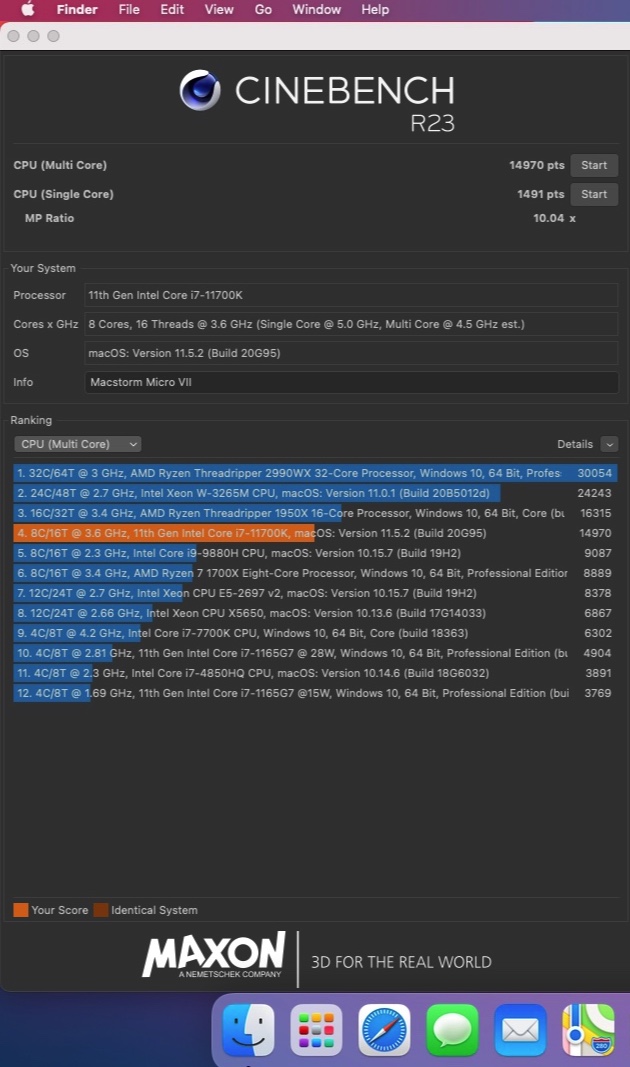The image size is (630, 1067).
Task: Open Finder from the Dock
Action: pos(249,1030)
